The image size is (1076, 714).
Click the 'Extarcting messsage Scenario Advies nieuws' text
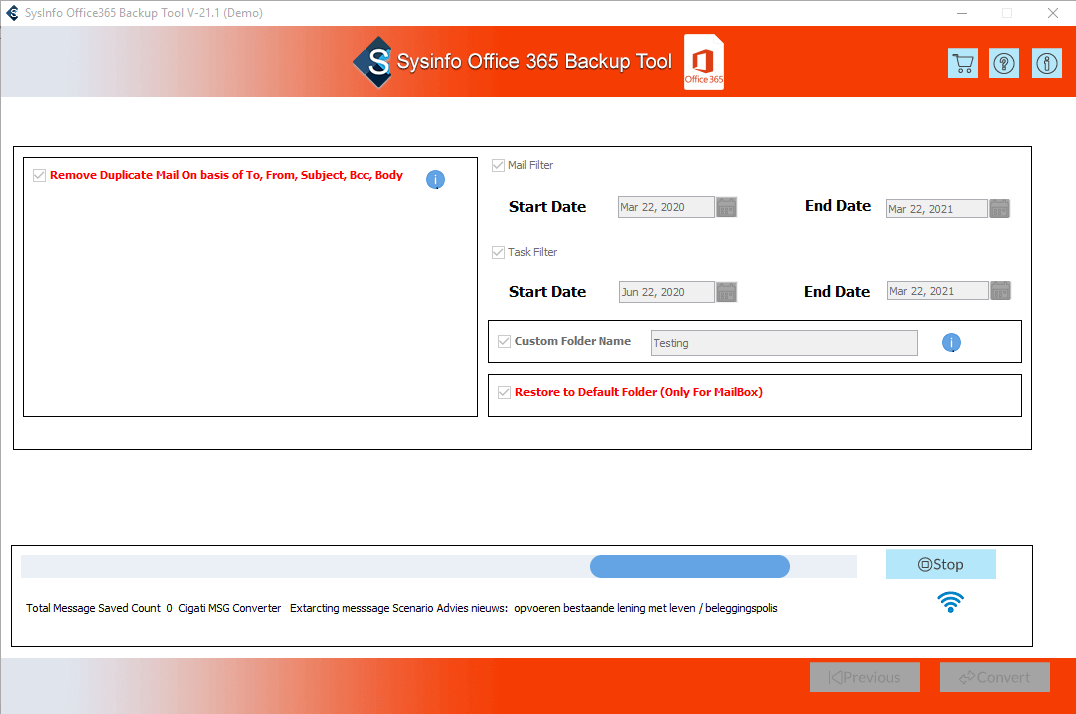click(x=399, y=608)
